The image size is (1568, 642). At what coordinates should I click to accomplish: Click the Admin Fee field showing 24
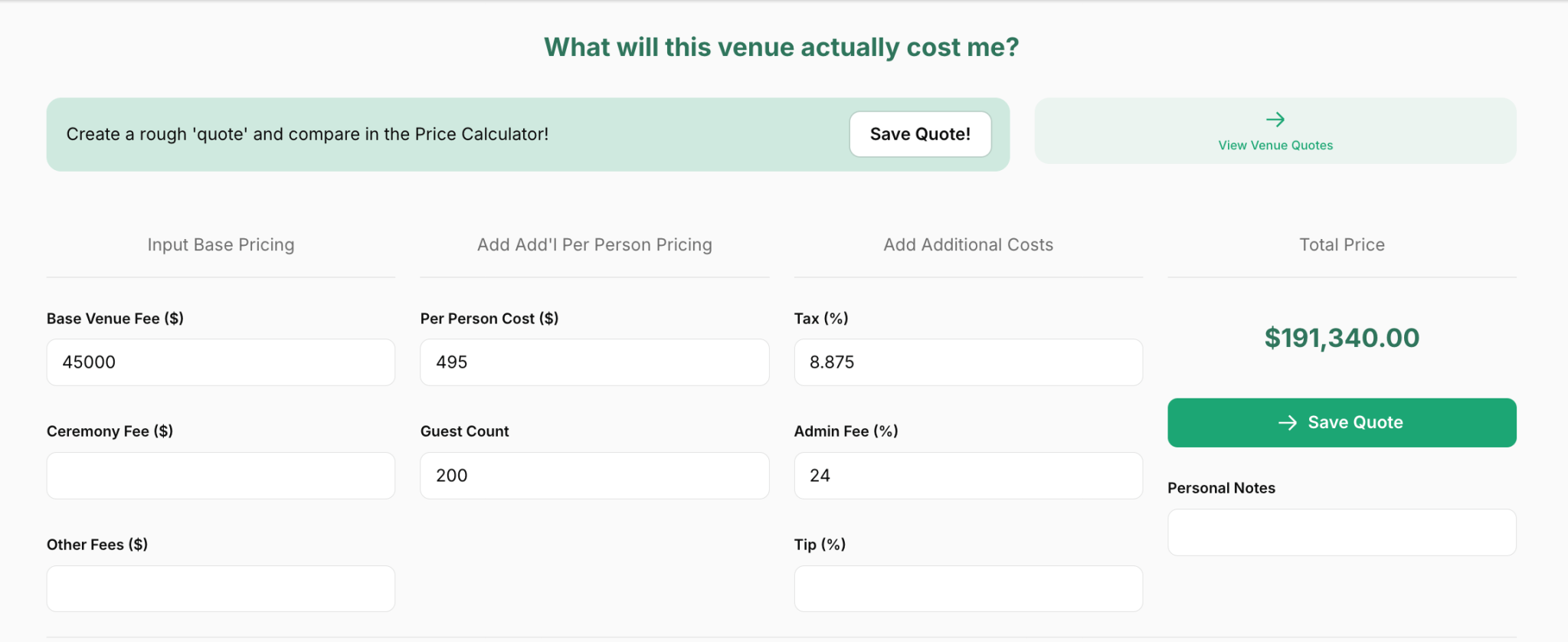(967, 475)
